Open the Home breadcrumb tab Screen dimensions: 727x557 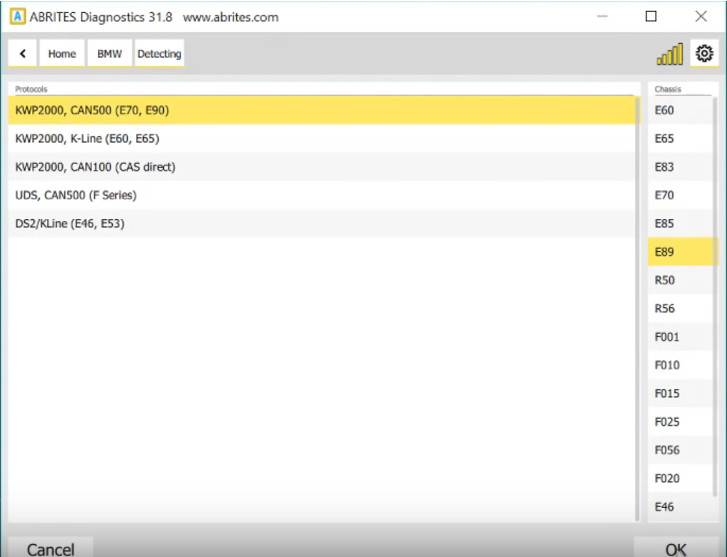pos(62,53)
